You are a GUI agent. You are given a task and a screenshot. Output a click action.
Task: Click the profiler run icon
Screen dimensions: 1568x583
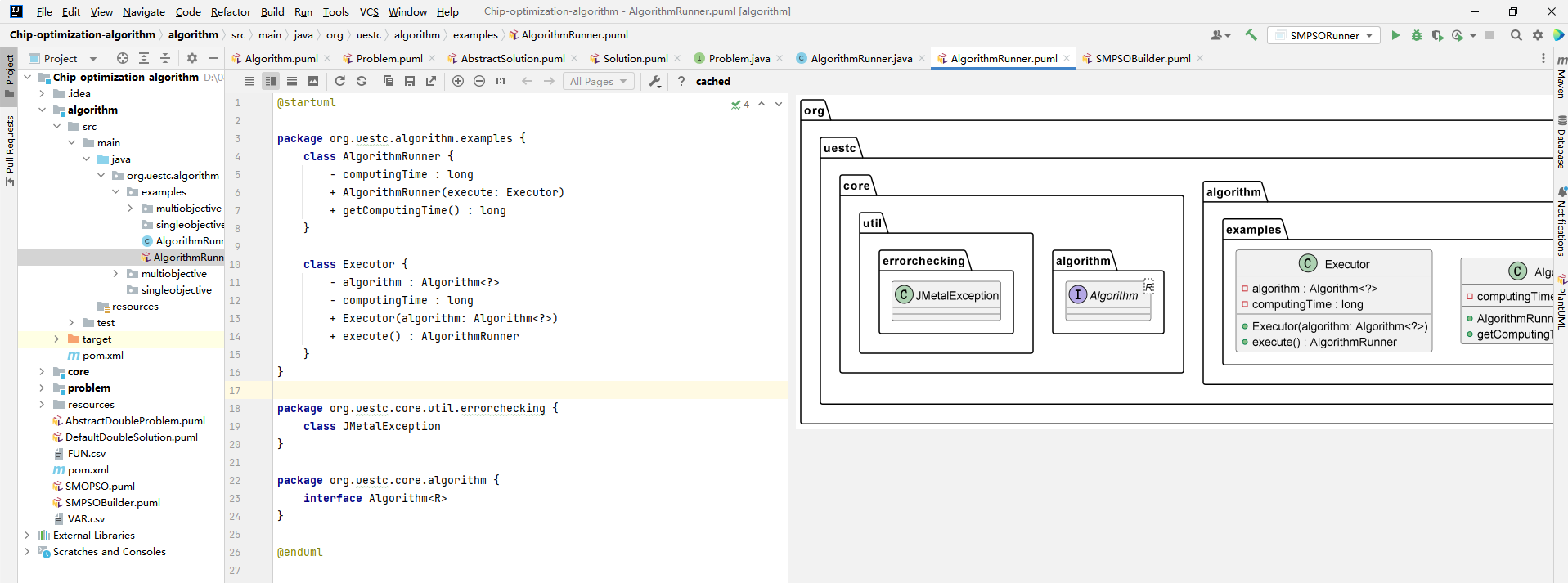pyautogui.click(x=1458, y=35)
